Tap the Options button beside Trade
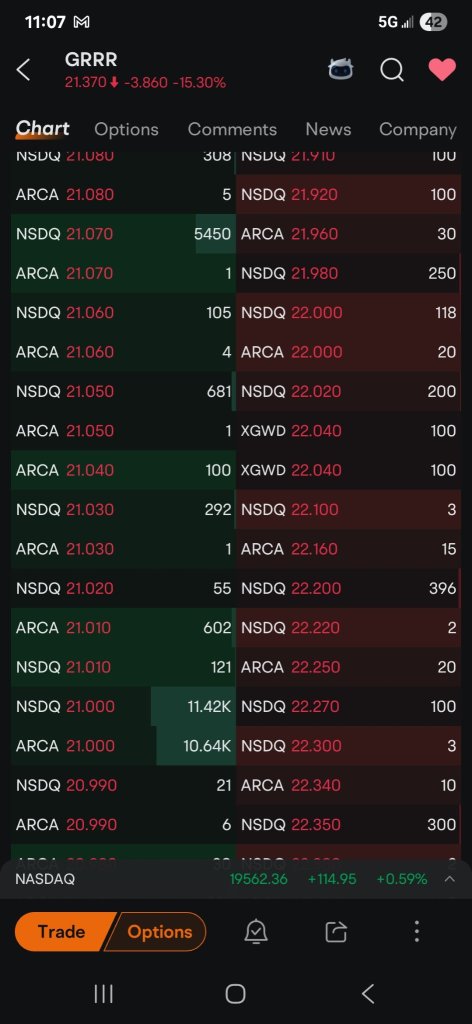This screenshot has width=472, height=1024. [159, 931]
